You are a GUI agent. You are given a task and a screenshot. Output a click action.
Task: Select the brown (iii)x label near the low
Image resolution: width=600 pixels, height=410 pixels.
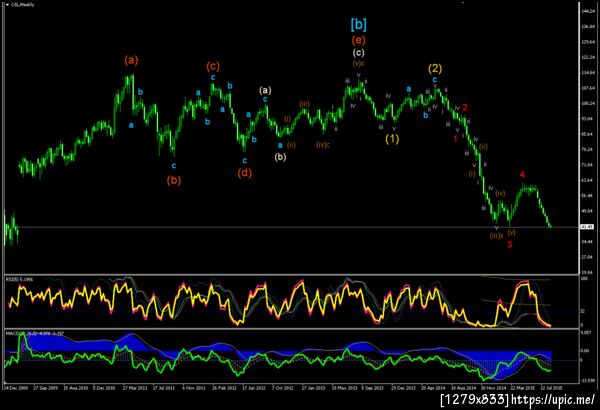tap(496, 236)
